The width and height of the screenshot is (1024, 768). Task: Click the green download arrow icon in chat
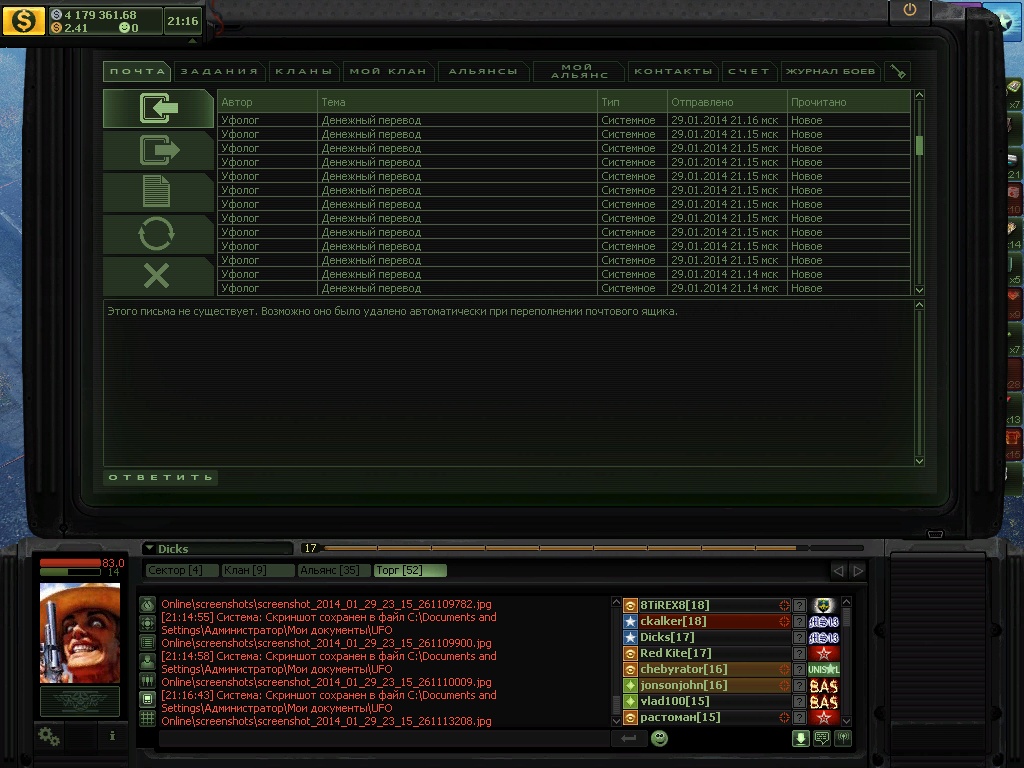click(x=801, y=738)
